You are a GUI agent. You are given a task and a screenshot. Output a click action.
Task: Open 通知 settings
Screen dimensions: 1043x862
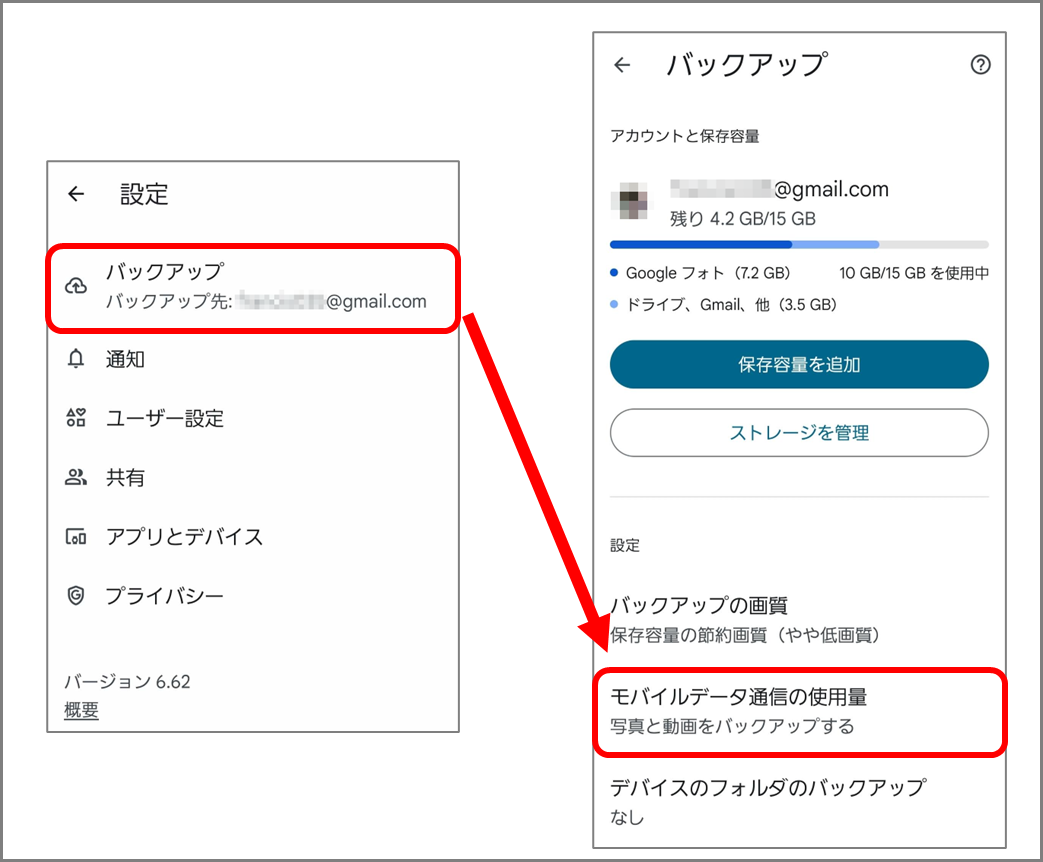tap(253, 359)
